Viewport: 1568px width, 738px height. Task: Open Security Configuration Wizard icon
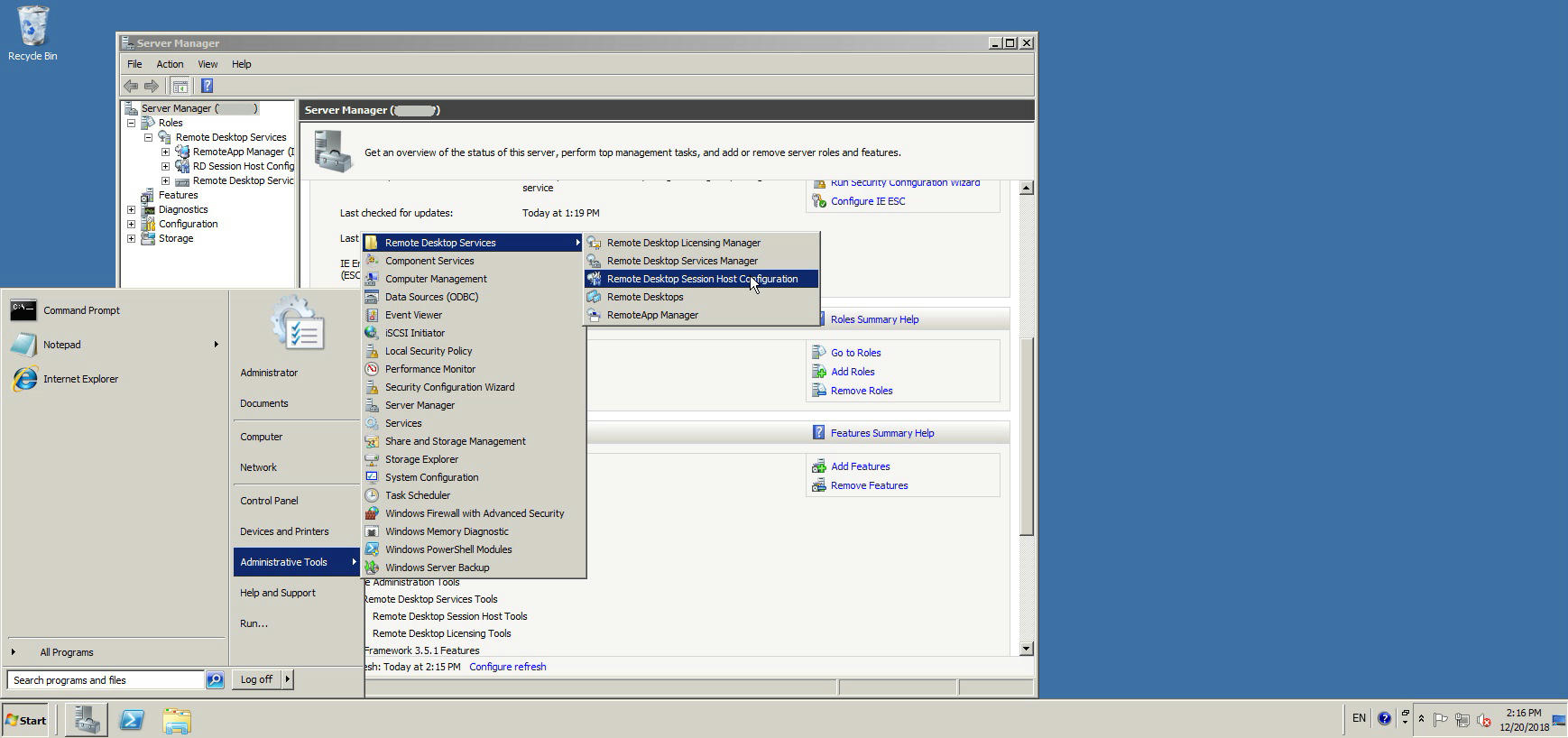pyautogui.click(x=372, y=387)
